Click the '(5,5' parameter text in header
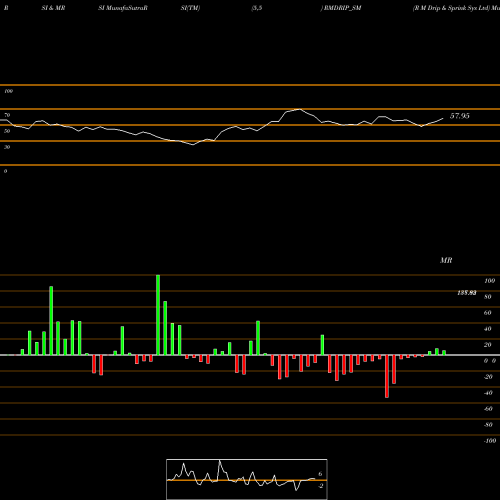 (257, 8)
